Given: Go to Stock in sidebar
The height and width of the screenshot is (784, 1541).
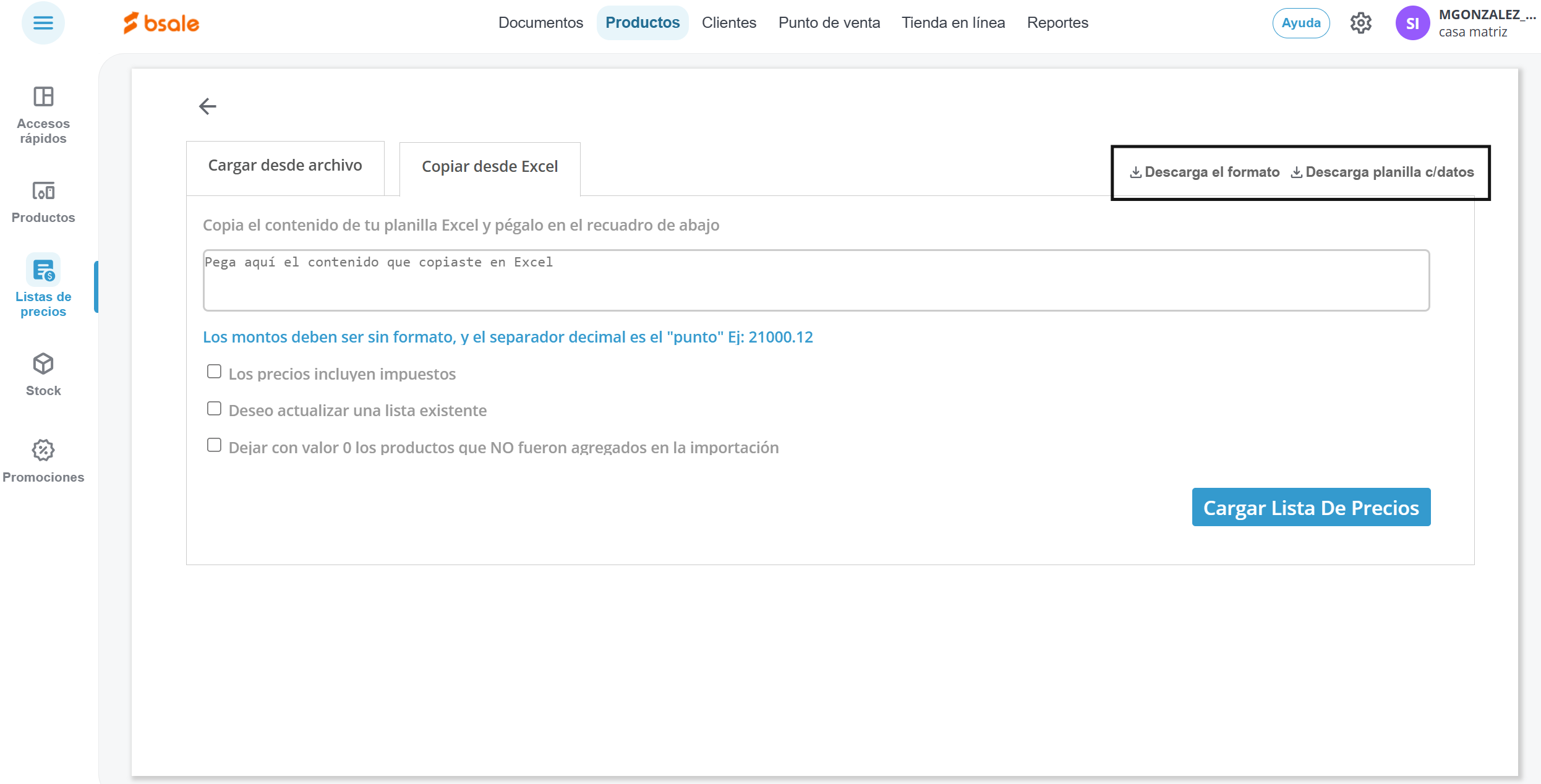Looking at the screenshot, I should click(x=43, y=373).
